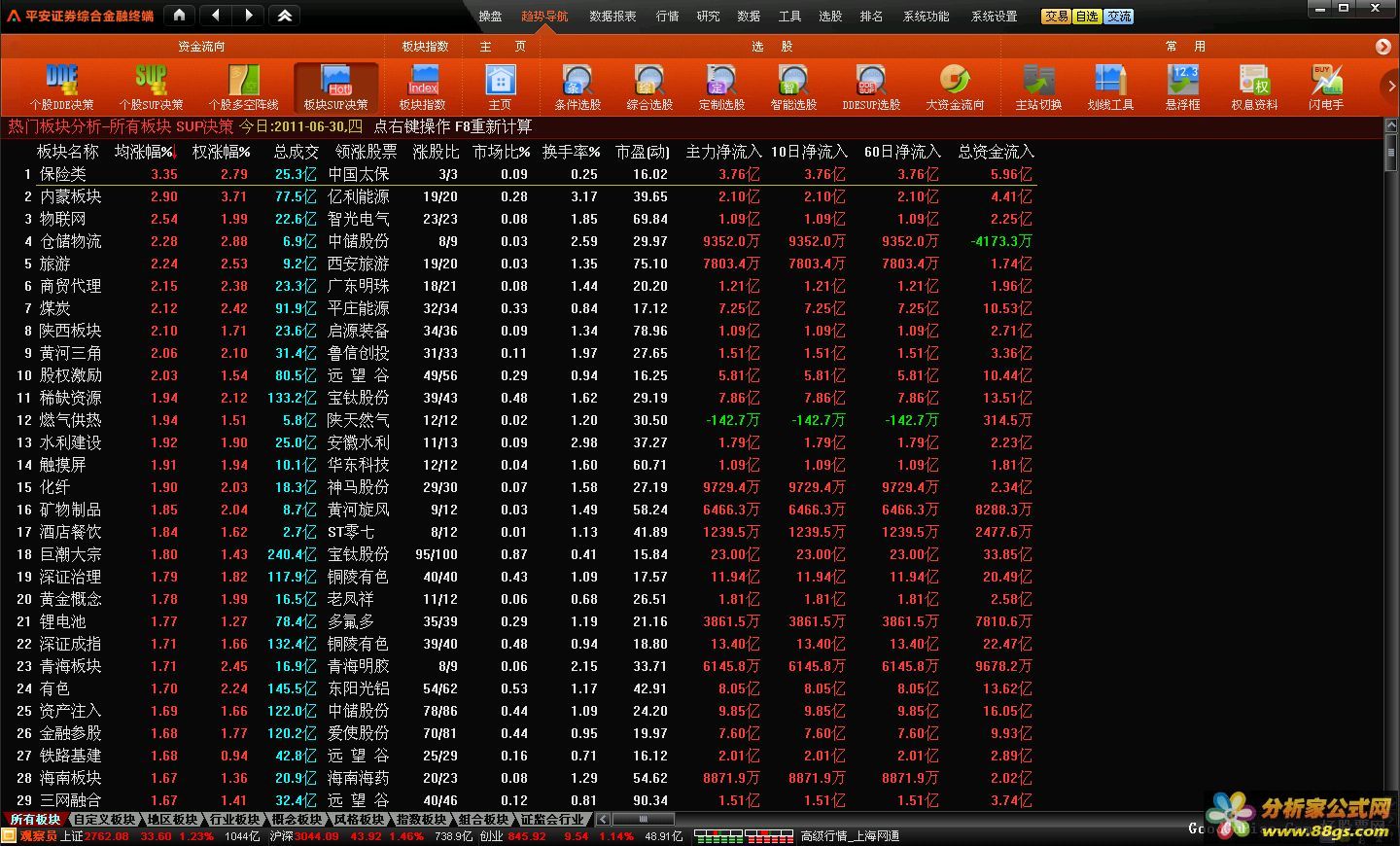Viewport: 1400px width, 846px height.
Task: Open the 个股DDE决策 tool
Action: [61, 87]
